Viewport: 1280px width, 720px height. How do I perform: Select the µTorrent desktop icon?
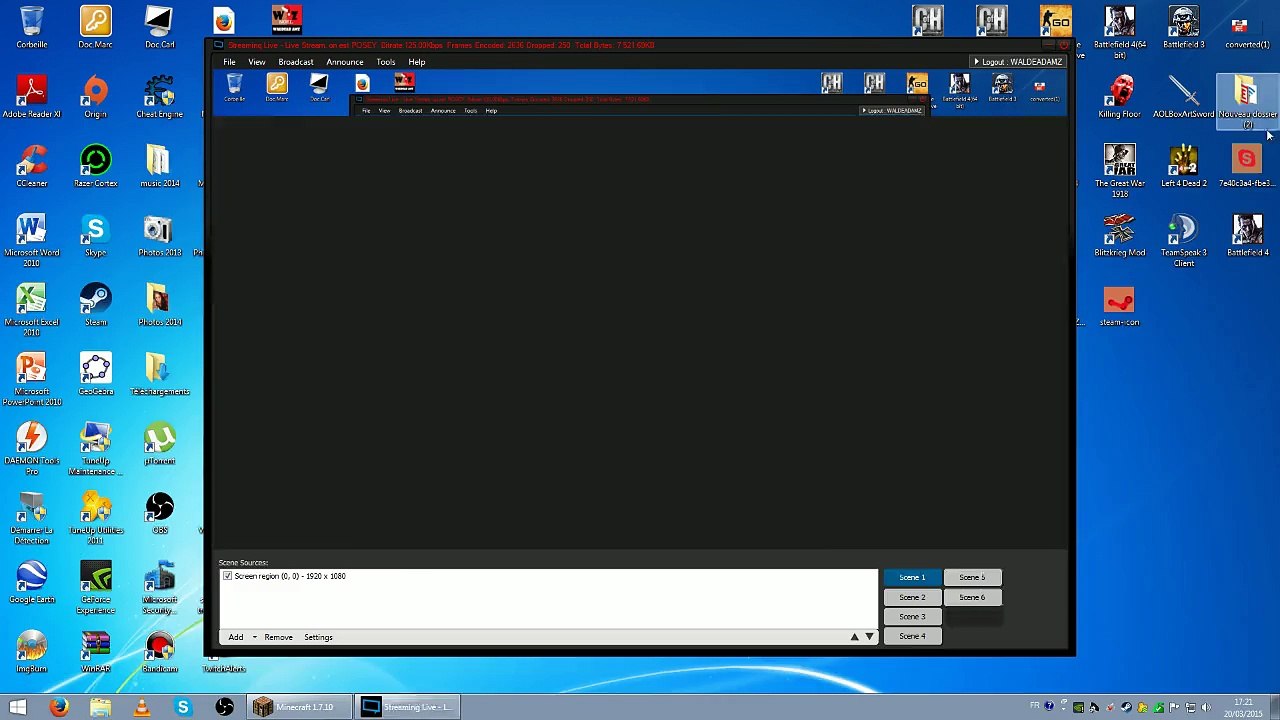160,443
